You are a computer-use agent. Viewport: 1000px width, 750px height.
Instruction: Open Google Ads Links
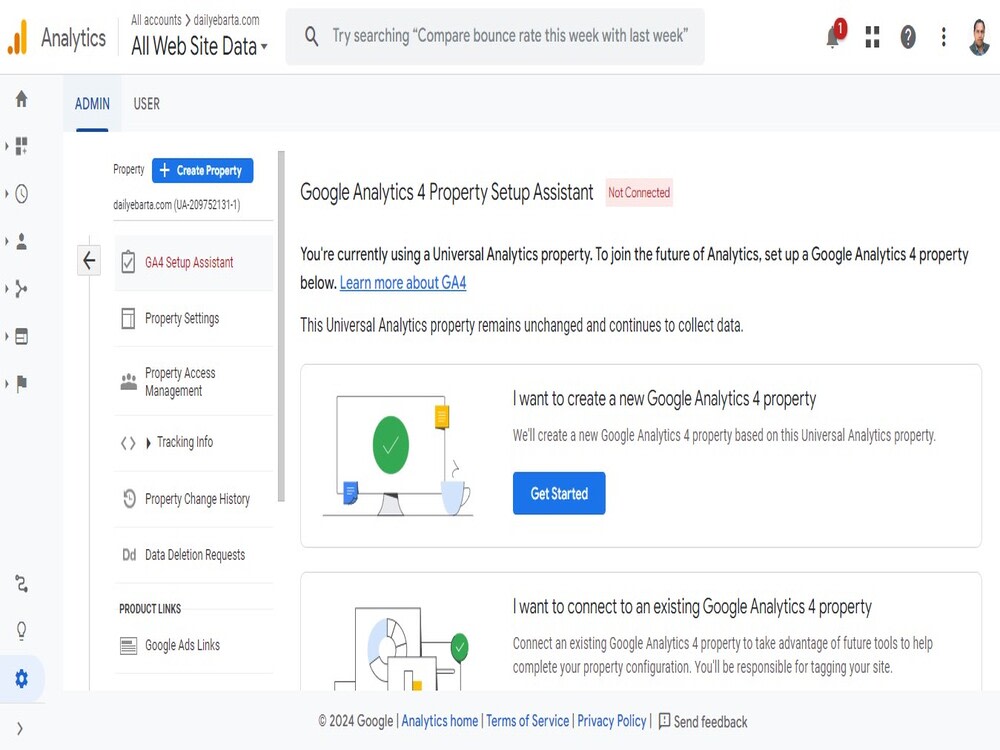pos(194,645)
